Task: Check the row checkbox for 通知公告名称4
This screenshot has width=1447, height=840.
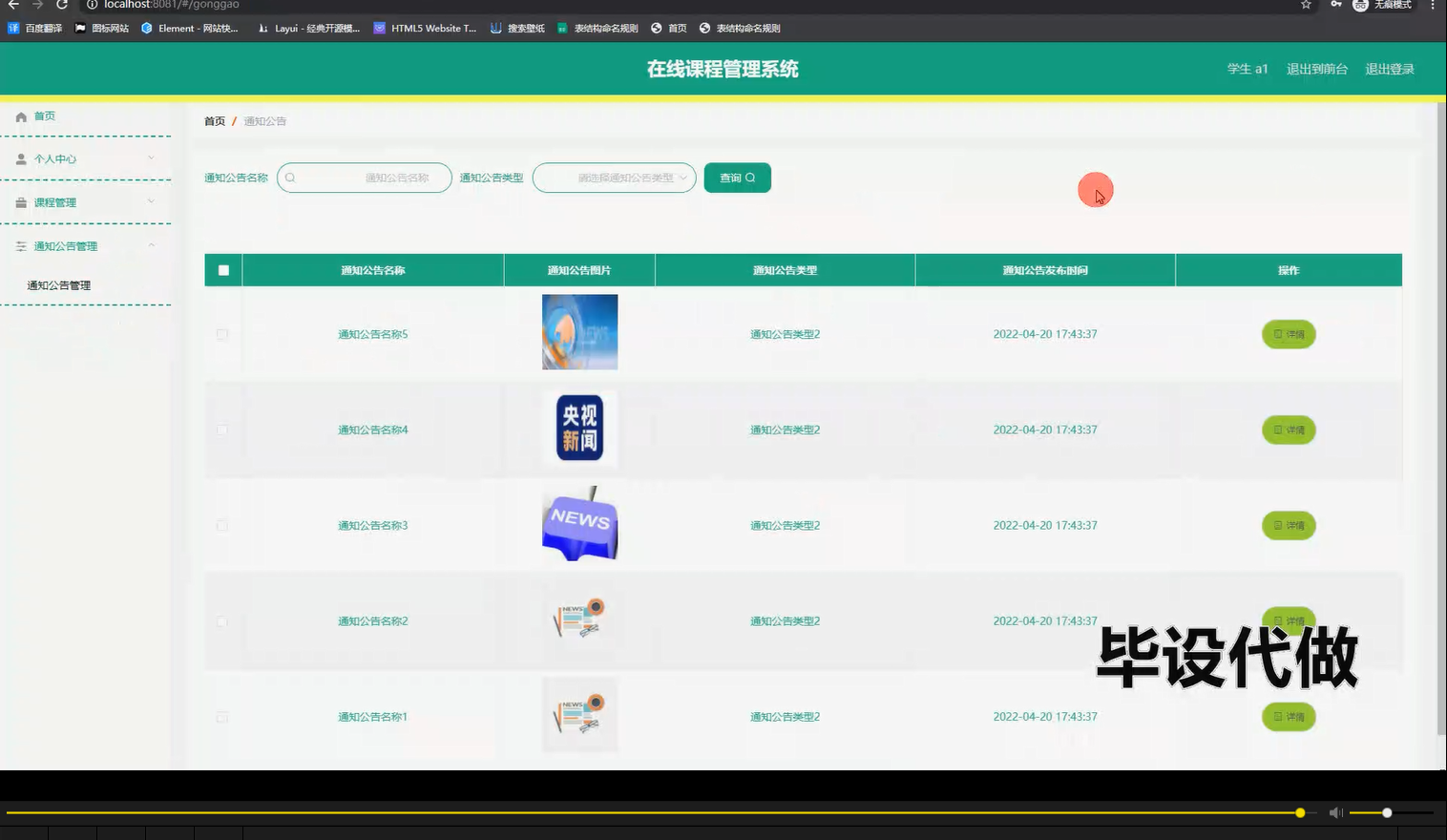Action: pos(221,430)
